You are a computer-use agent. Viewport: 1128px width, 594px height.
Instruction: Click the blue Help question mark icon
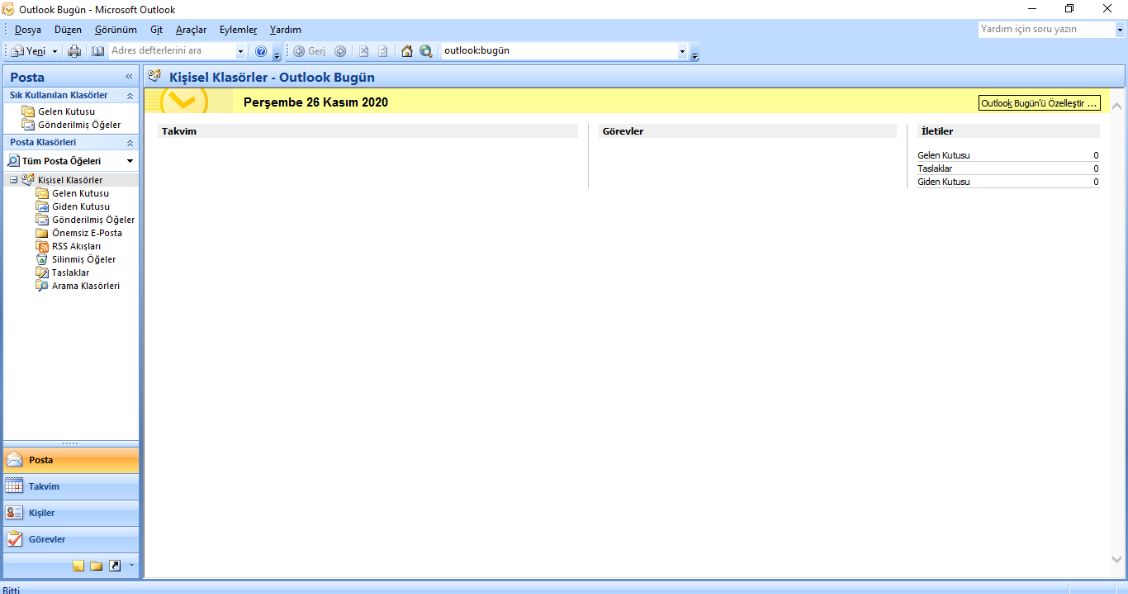click(x=261, y=51)
